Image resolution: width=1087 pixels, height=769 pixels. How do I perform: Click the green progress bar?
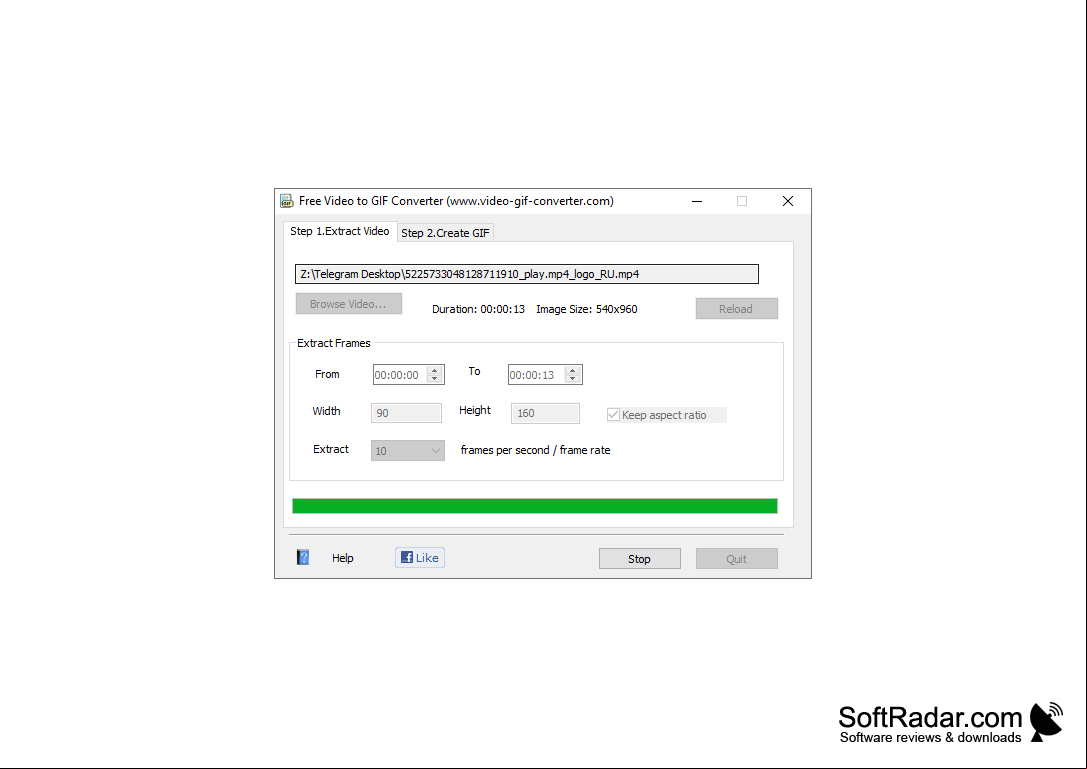pyautogui.click(x=534, y=506)
